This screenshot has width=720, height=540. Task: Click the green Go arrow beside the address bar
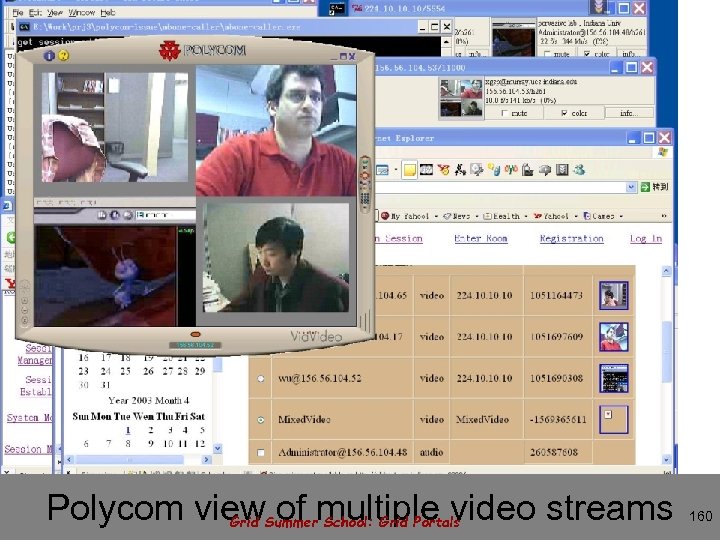[x=645, y=187]
